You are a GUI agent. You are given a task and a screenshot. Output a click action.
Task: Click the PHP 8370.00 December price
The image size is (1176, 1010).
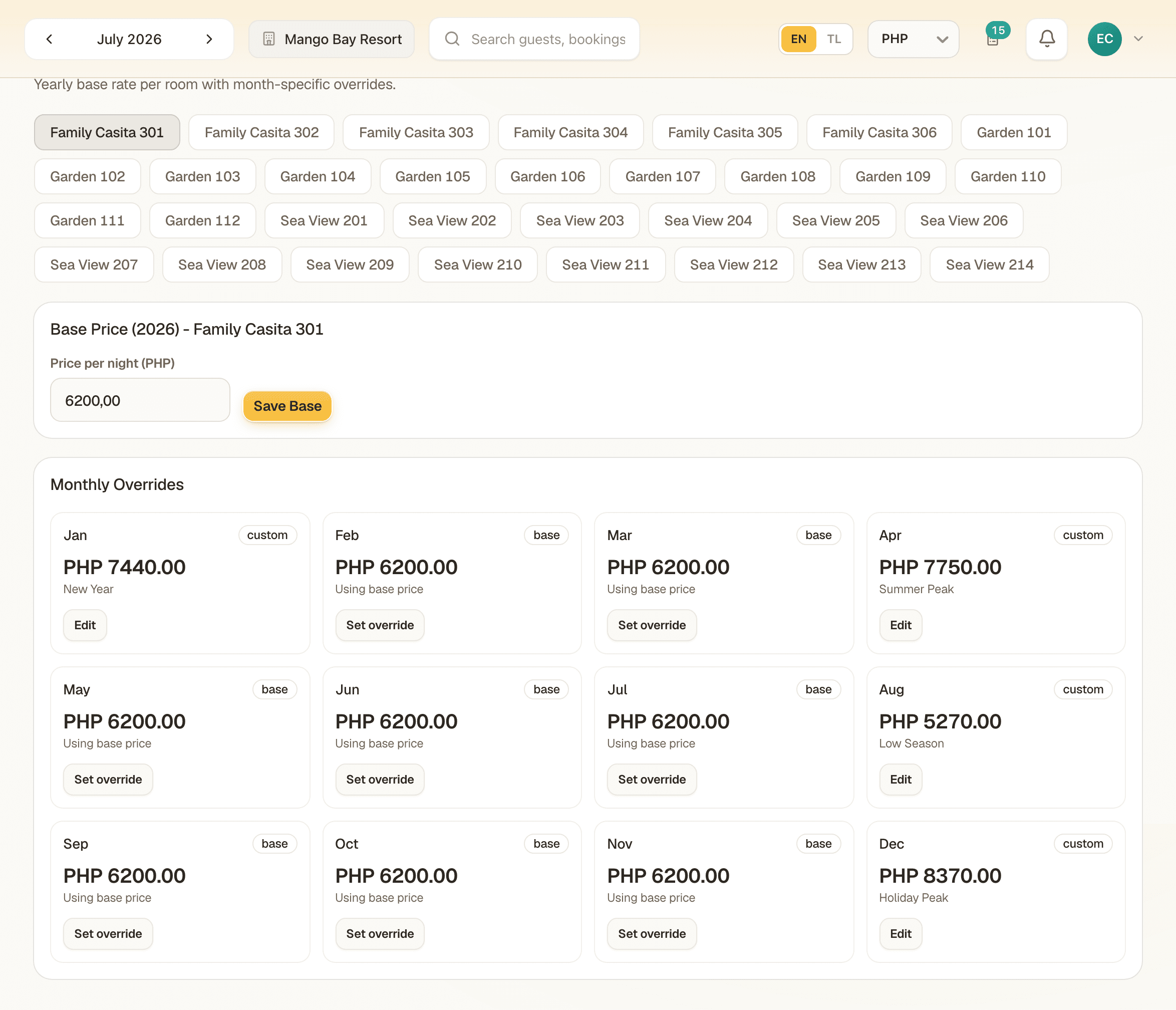940,876
